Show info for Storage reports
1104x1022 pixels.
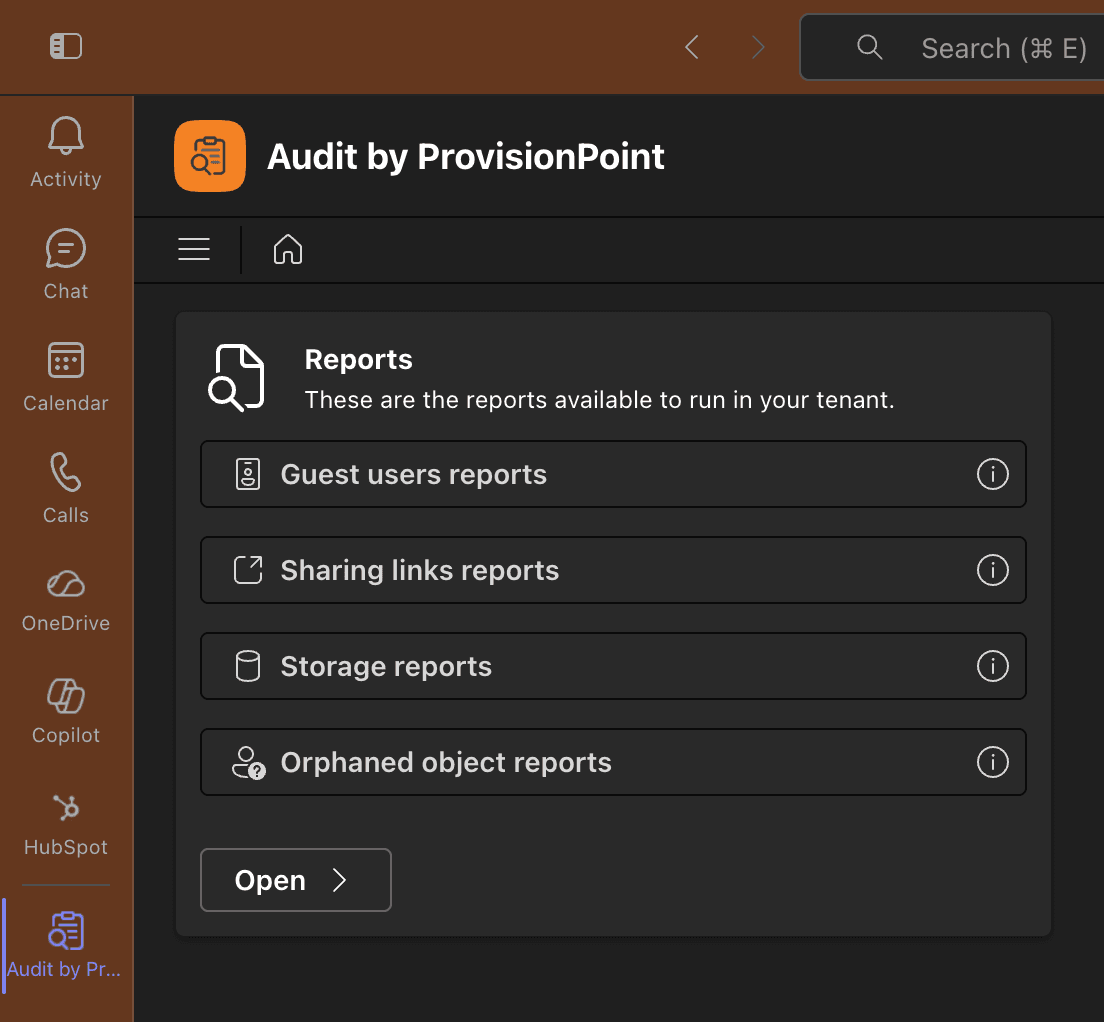(992, 666)
